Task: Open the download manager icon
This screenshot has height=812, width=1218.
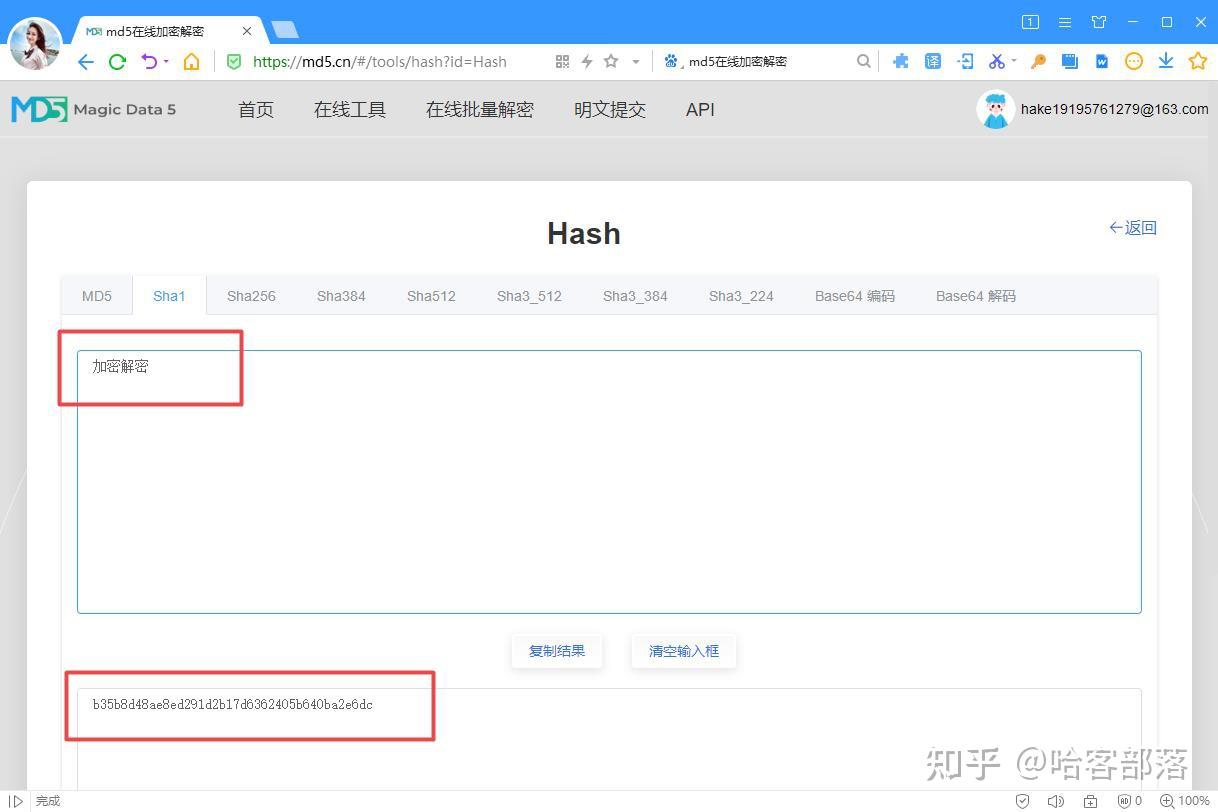Action: (x=1165, y=61)
